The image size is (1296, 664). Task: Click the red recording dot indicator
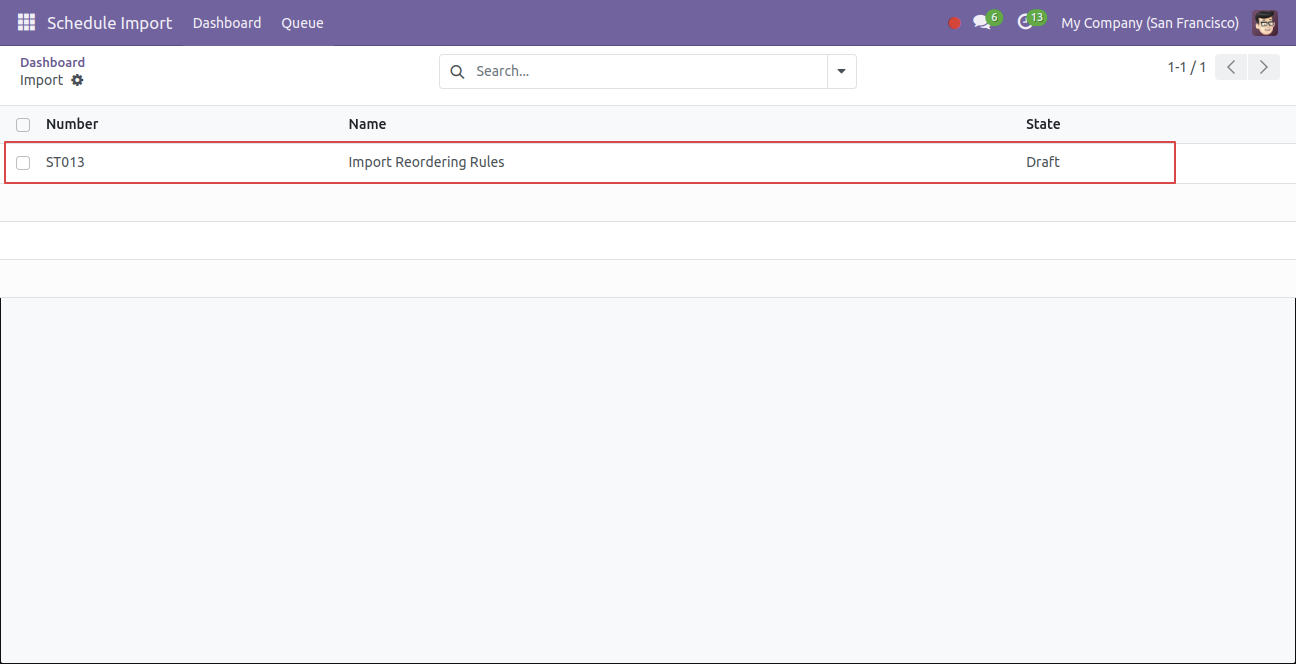click(x=954, y=23)
